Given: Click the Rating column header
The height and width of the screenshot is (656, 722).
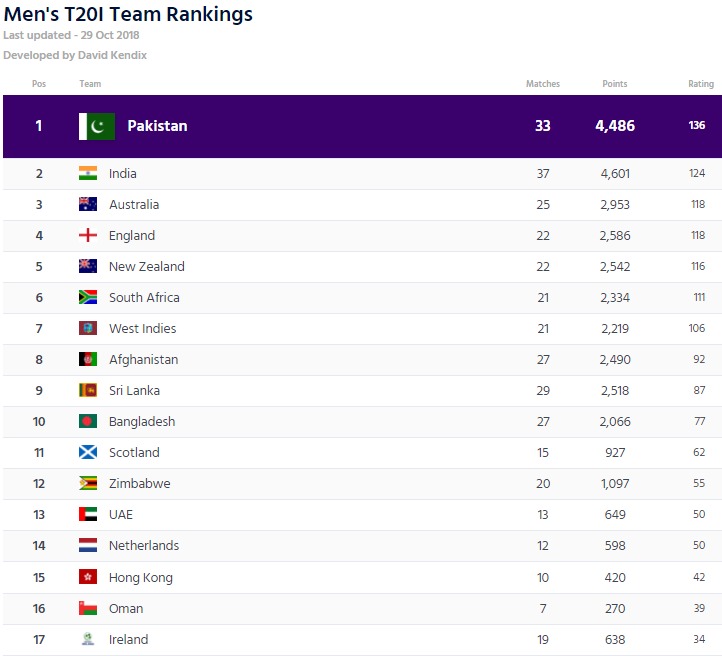Looking at the screenshot, I should [x=701, y=84].
